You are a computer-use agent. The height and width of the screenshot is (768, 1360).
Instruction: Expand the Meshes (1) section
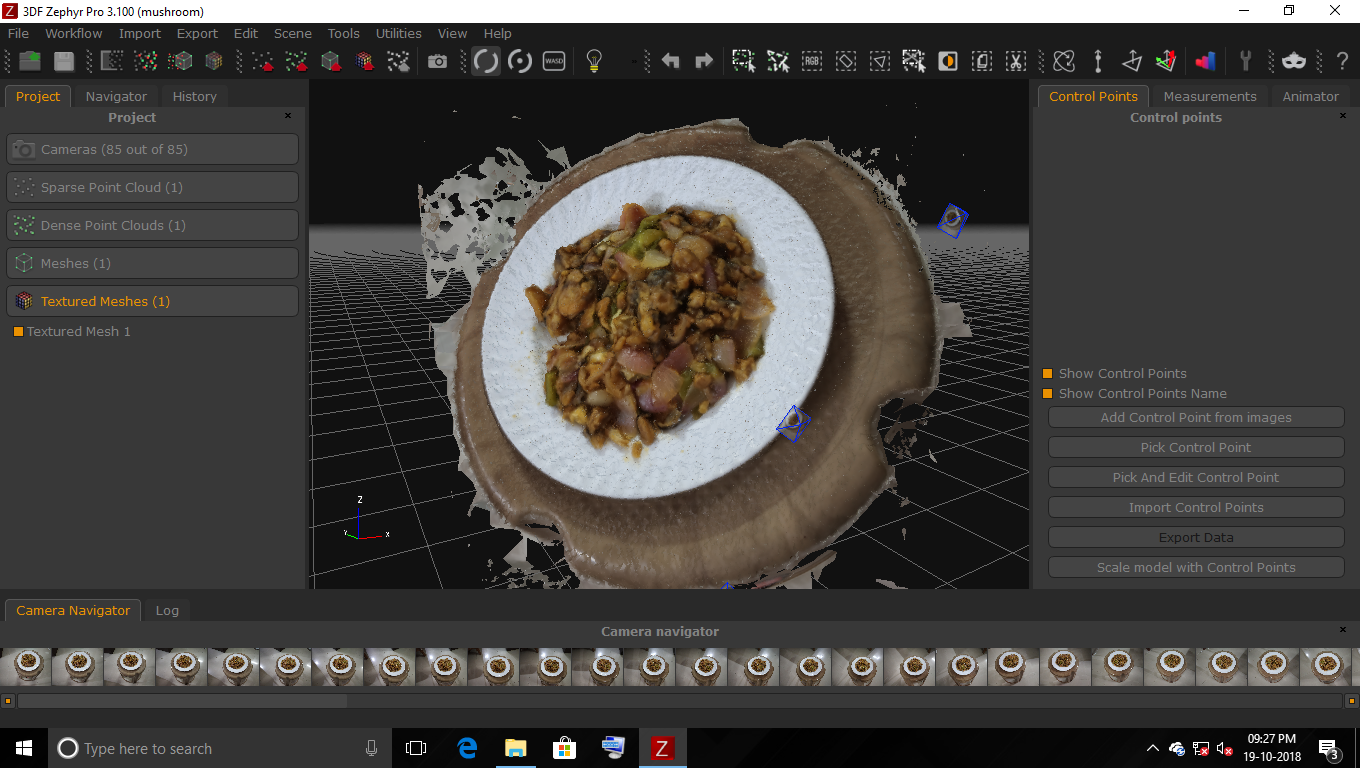tap(153, 263)
